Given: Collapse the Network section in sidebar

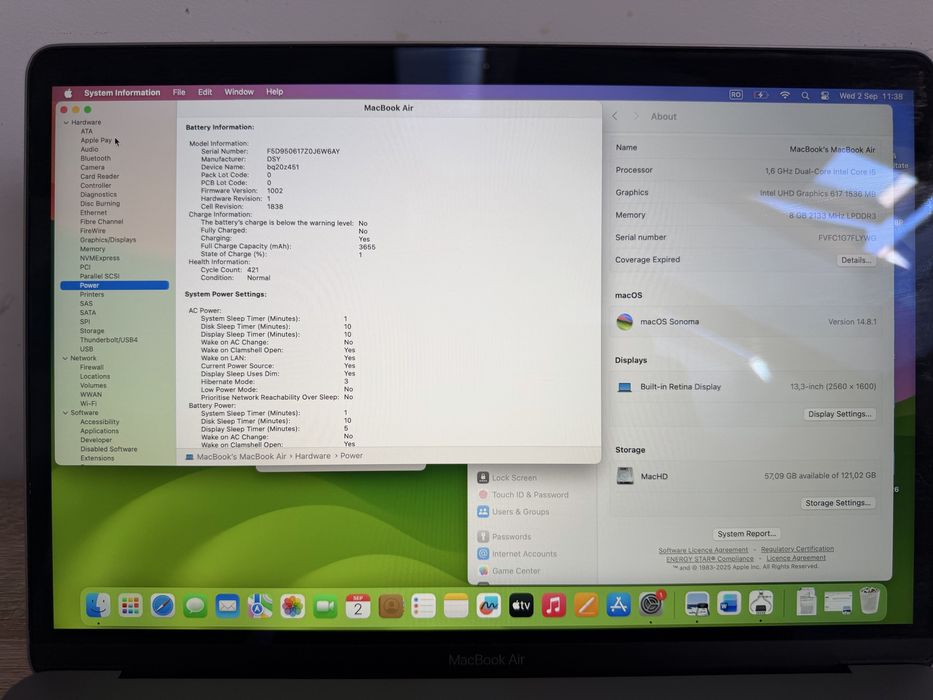Looking at the screenshot, I should click(x=65, y=358).
